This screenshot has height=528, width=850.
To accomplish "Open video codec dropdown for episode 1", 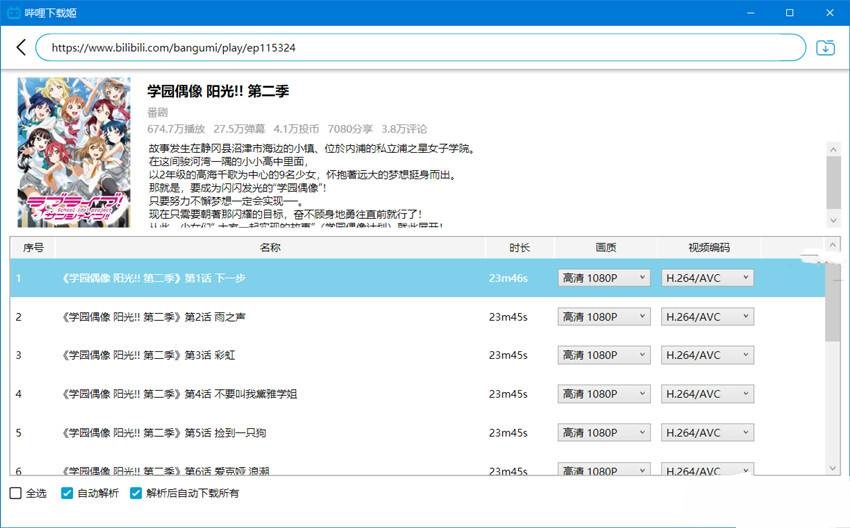I will click(707, 278).
